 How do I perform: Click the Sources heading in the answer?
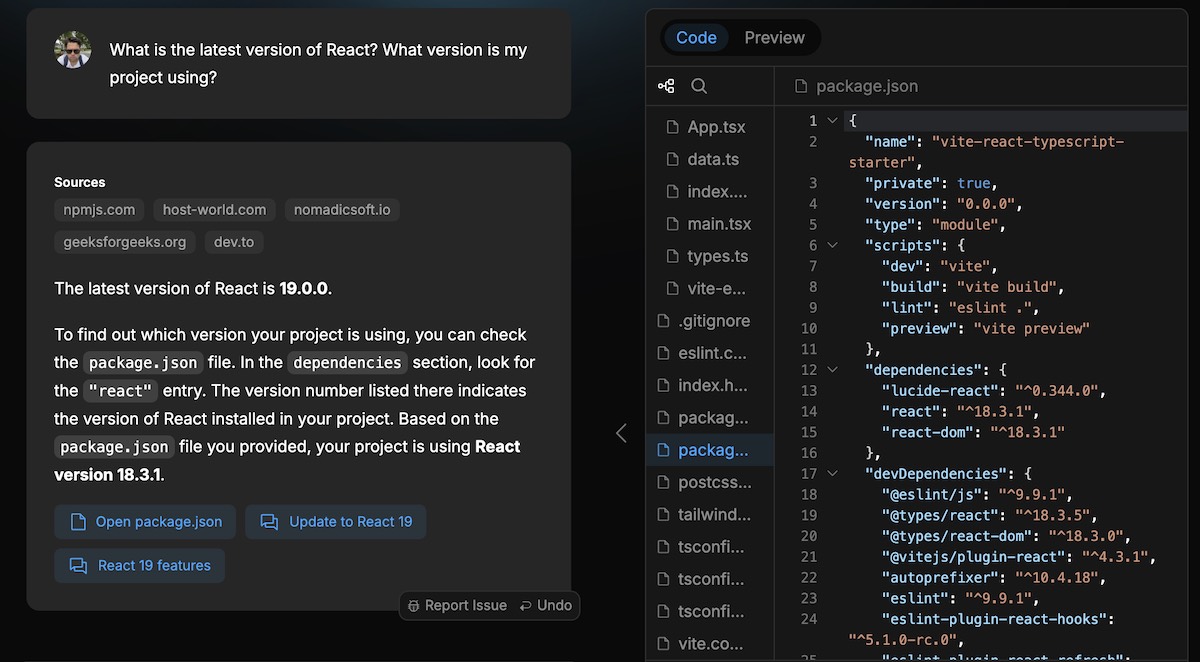click(x=80, y=182)
